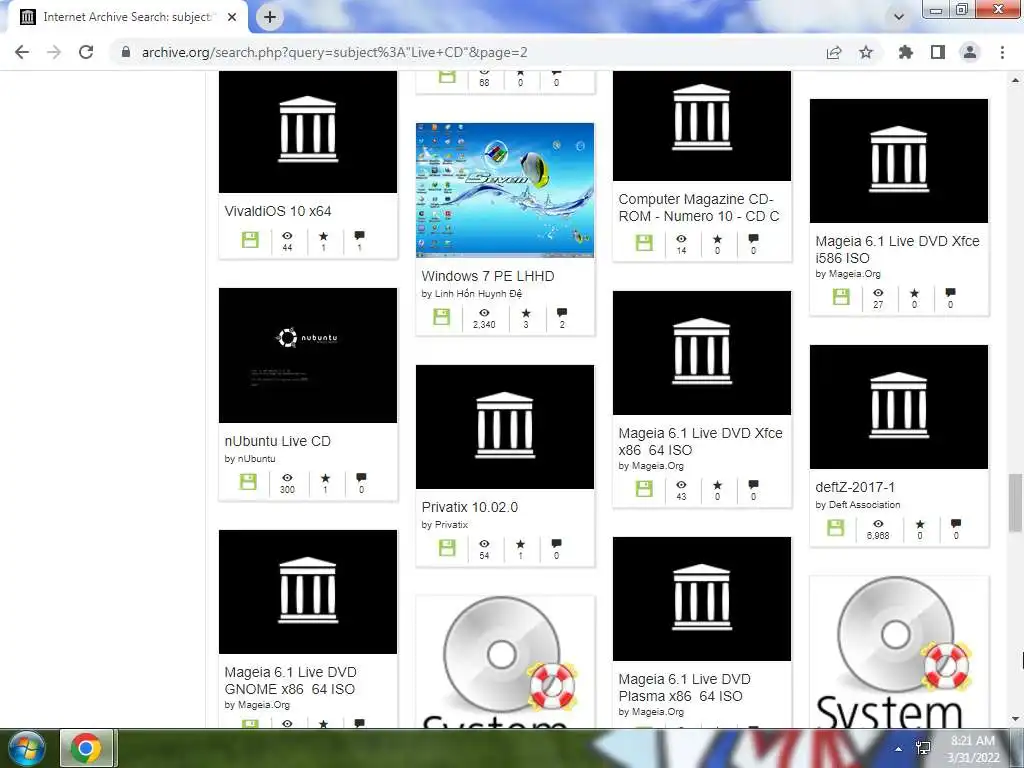Open the Chrome profile avatar
Image resolution: width=1024 pixels, height=768 pixels.
(x=970, y=52)
